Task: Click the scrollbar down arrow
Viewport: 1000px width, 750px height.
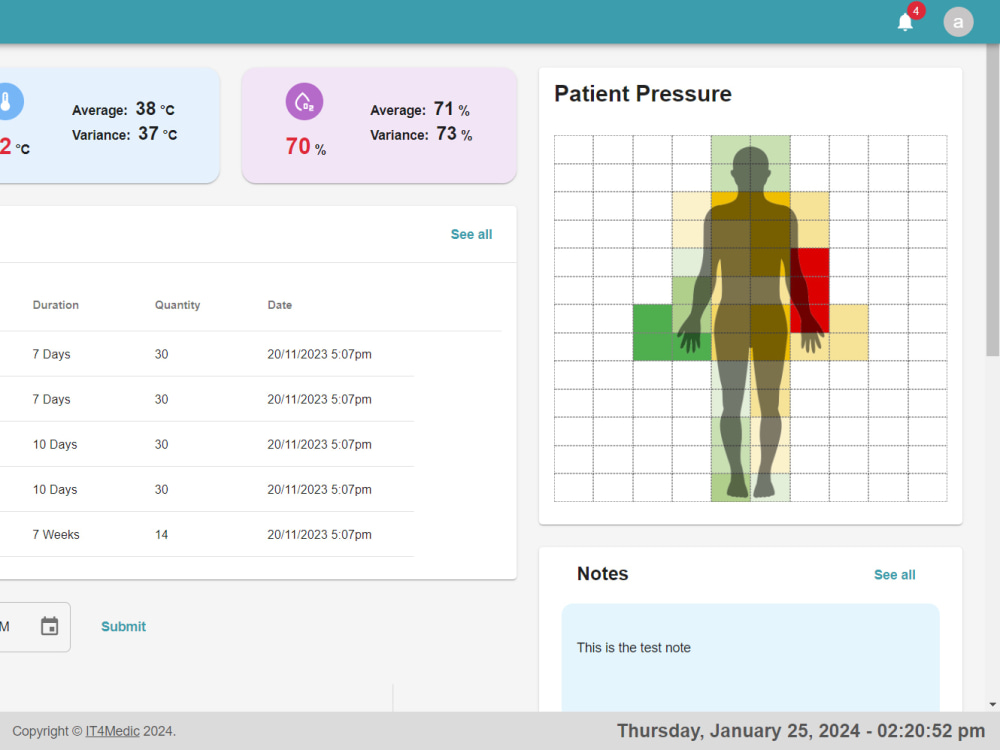Action: pyautogui.click(x=992, y=705)
